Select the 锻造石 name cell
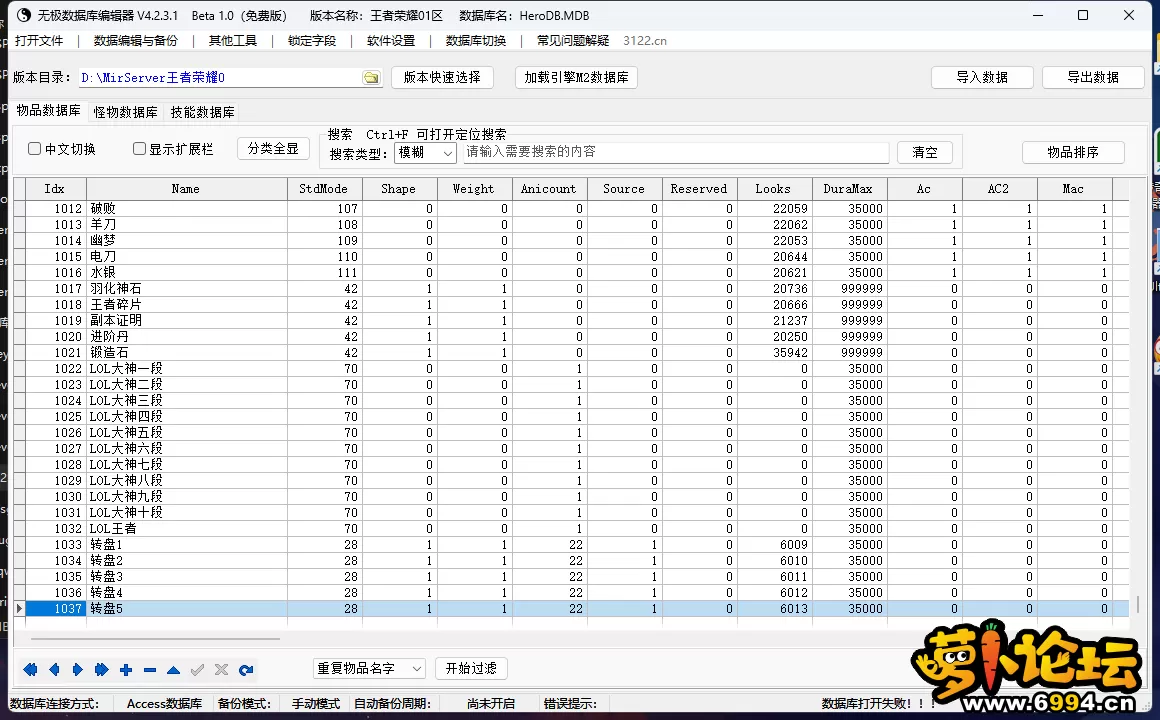The width and height of the screenshot is (1160, 720). click(186, 353)
